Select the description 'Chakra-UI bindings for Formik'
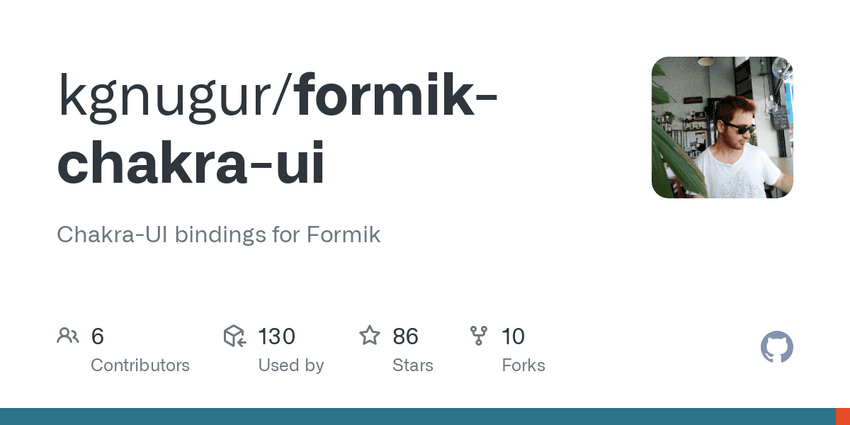This screenshot has width=850, height=425. [x=219, y=235]
